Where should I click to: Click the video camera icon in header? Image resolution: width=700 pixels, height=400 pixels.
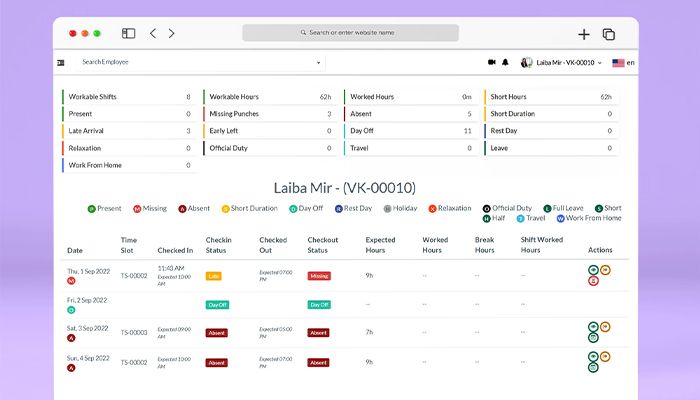[492, 62]
